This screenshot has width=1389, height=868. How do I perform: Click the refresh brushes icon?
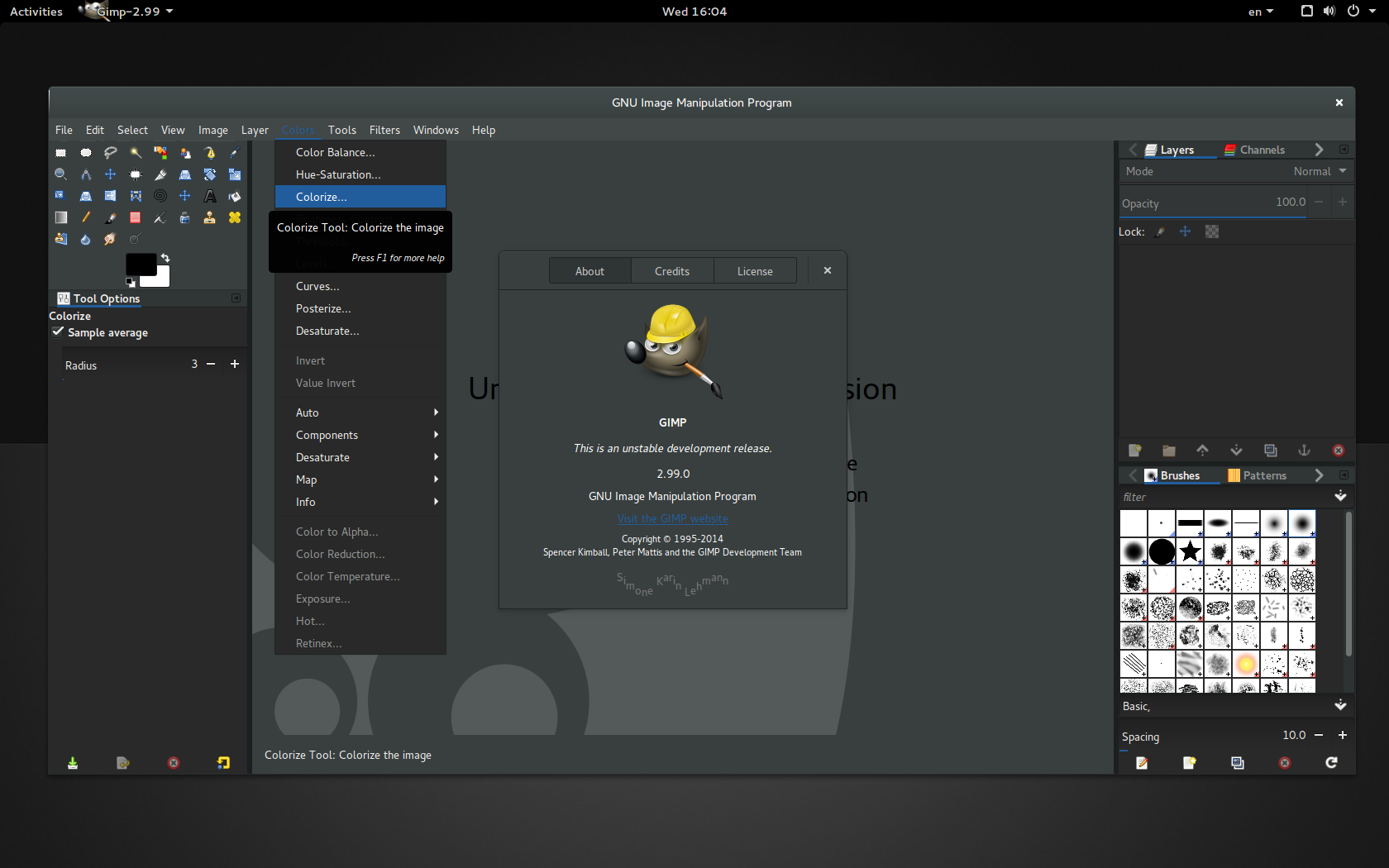tap(1331, 763)
